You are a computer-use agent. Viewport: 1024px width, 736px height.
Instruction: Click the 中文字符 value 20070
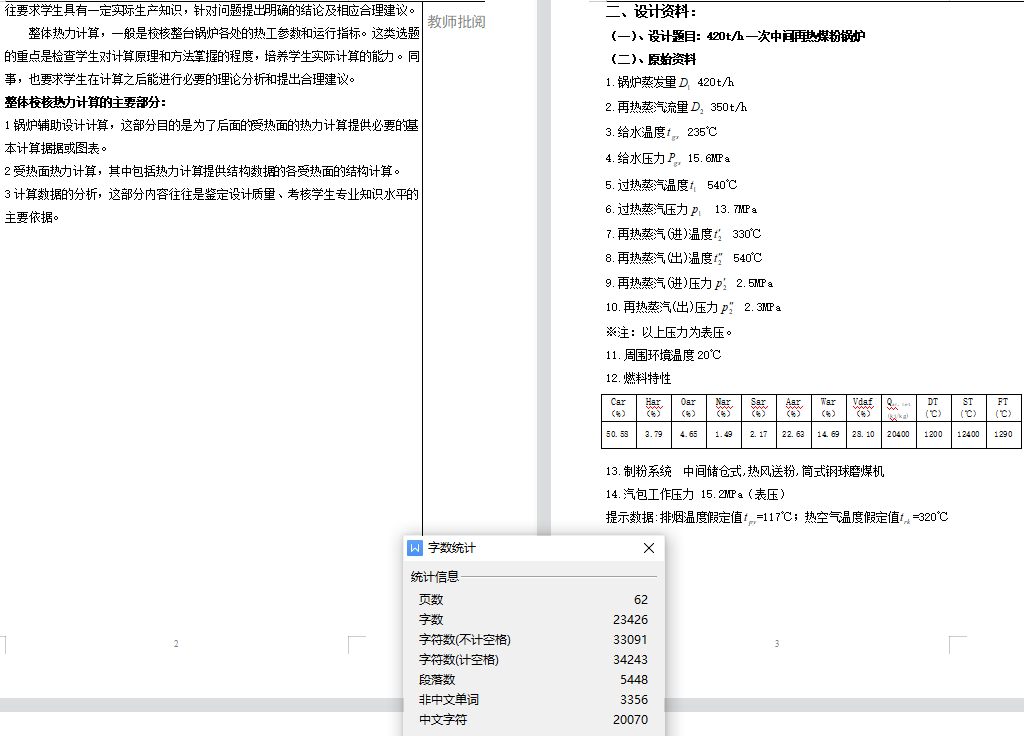[x=630, y=720]
